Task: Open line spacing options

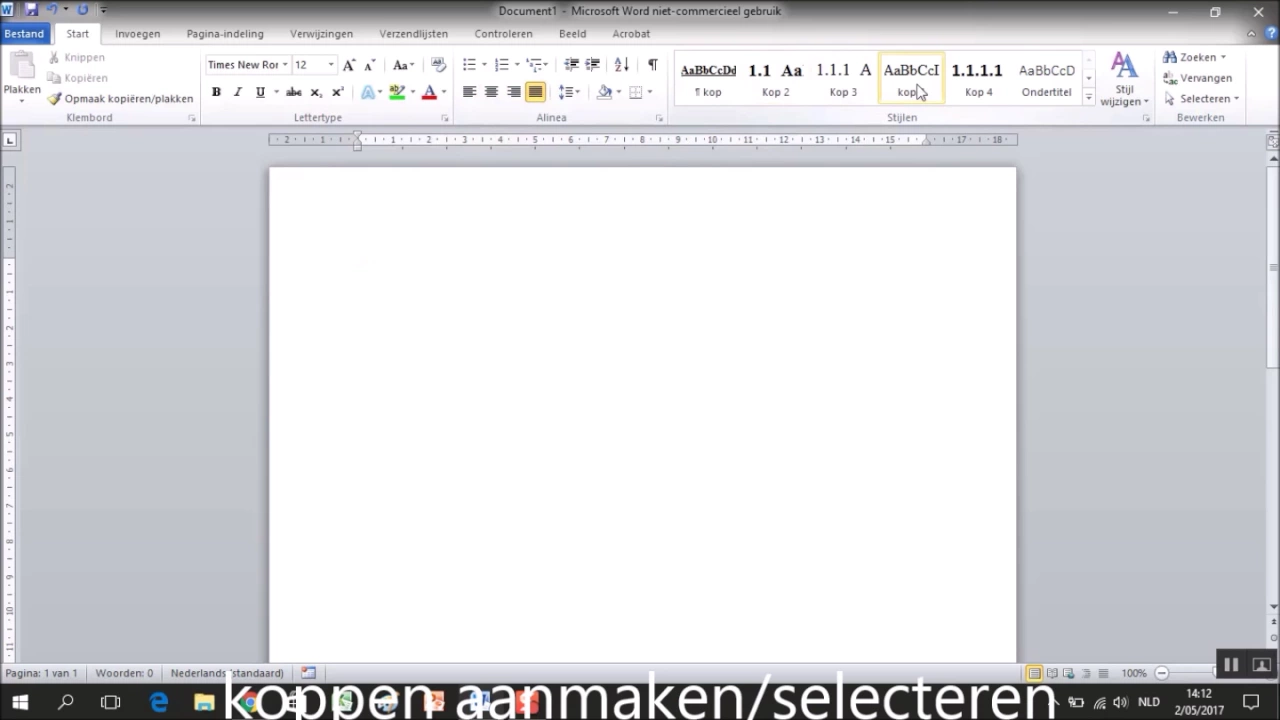Action: pyautogui.click(x=566, y=92)
